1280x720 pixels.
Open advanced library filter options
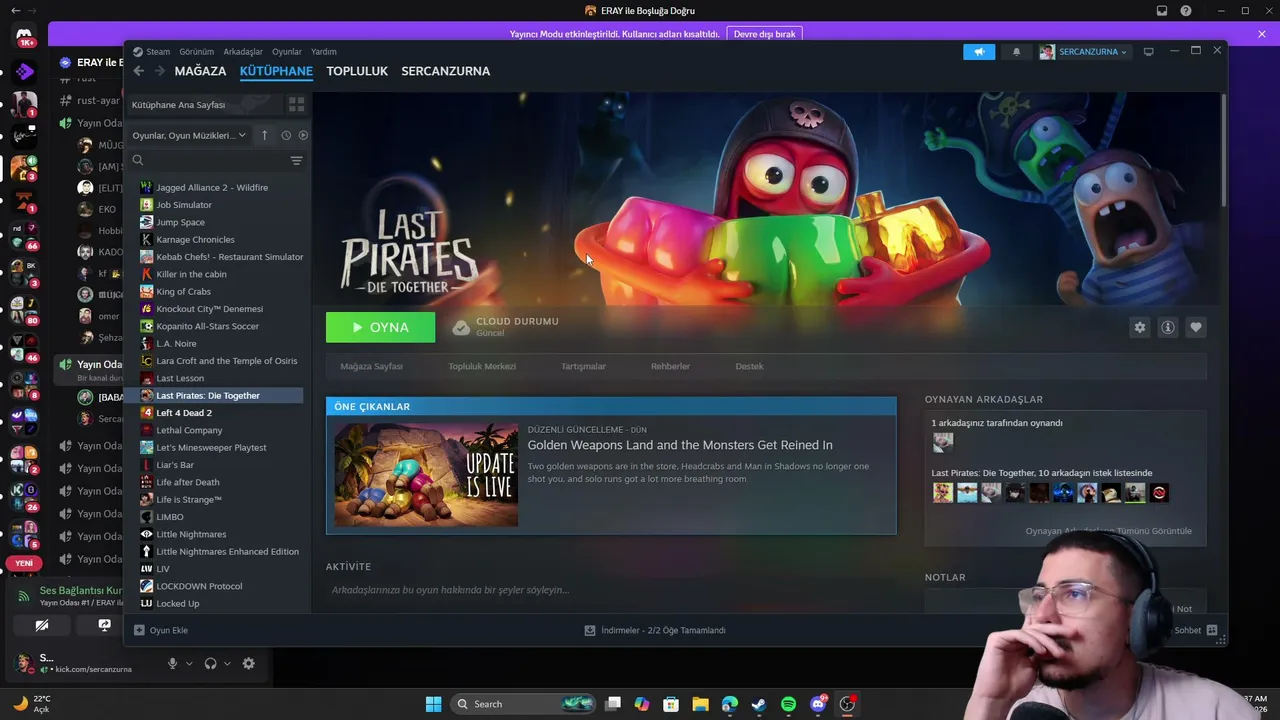pyautogui.click(x=296, y=160)
